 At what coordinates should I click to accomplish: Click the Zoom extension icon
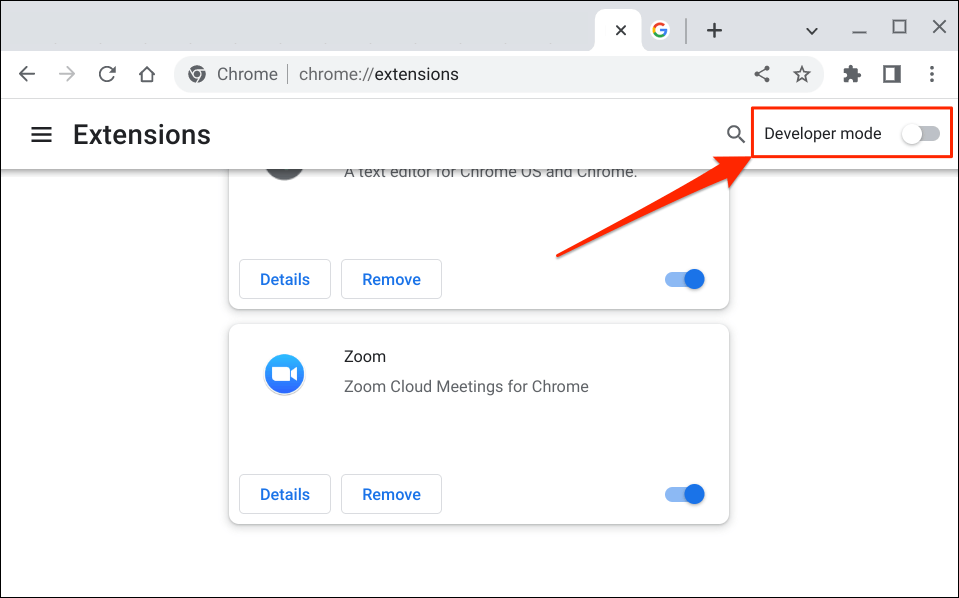284,374
